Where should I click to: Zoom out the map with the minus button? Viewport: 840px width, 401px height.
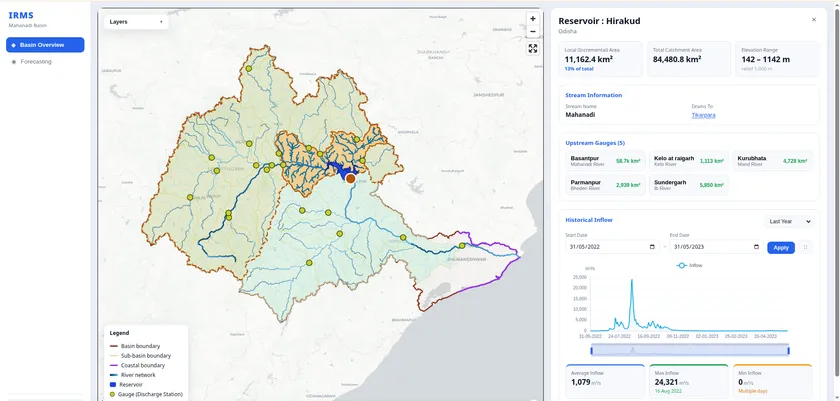tap(532, 32)
